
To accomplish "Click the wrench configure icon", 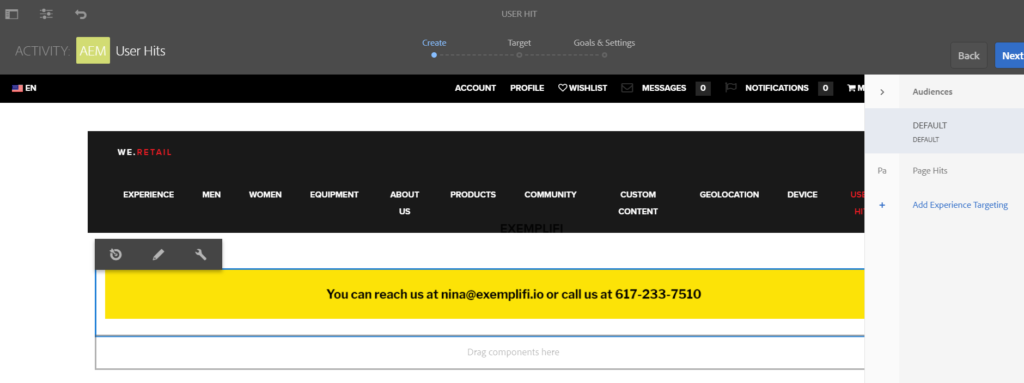I will [x=200, y=254].
